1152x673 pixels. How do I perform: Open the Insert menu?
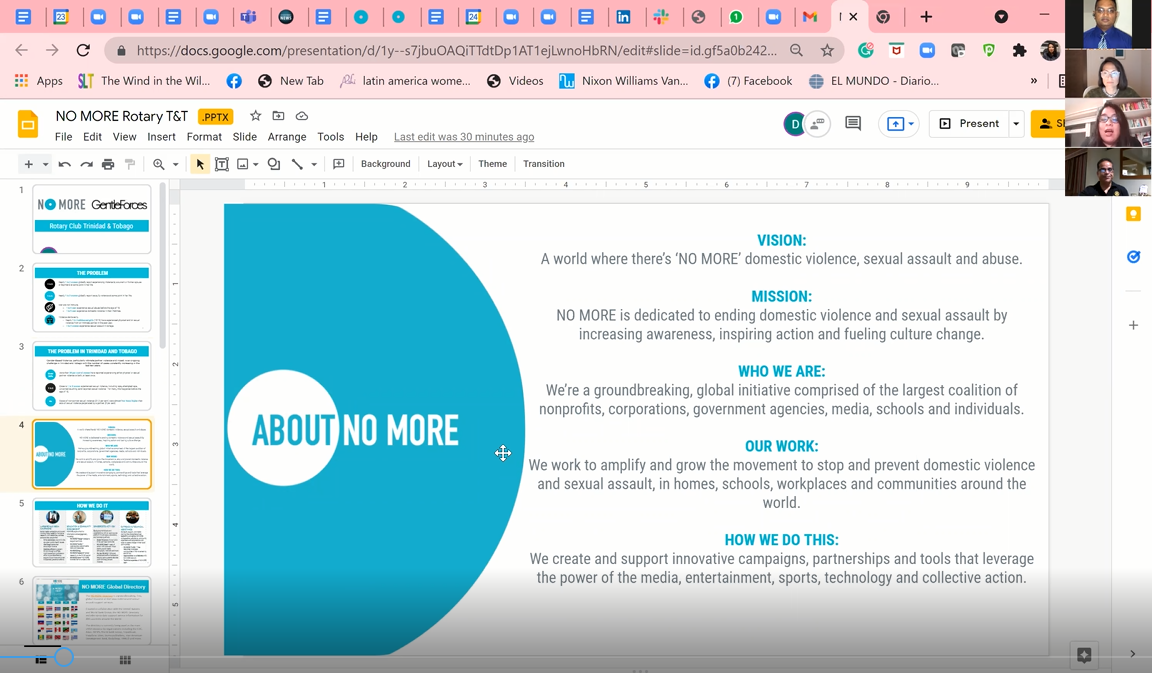(161, 137)
